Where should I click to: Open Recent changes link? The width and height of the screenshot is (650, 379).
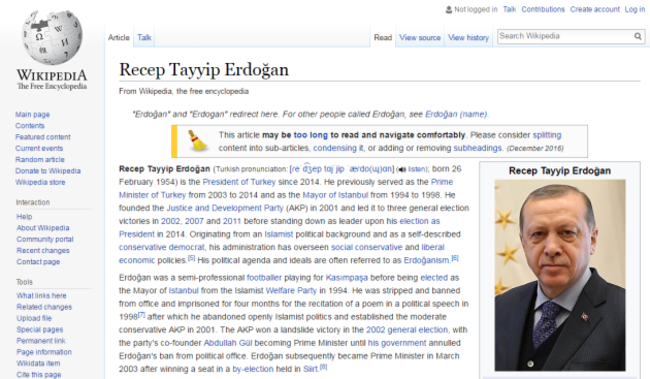[43, 250]
